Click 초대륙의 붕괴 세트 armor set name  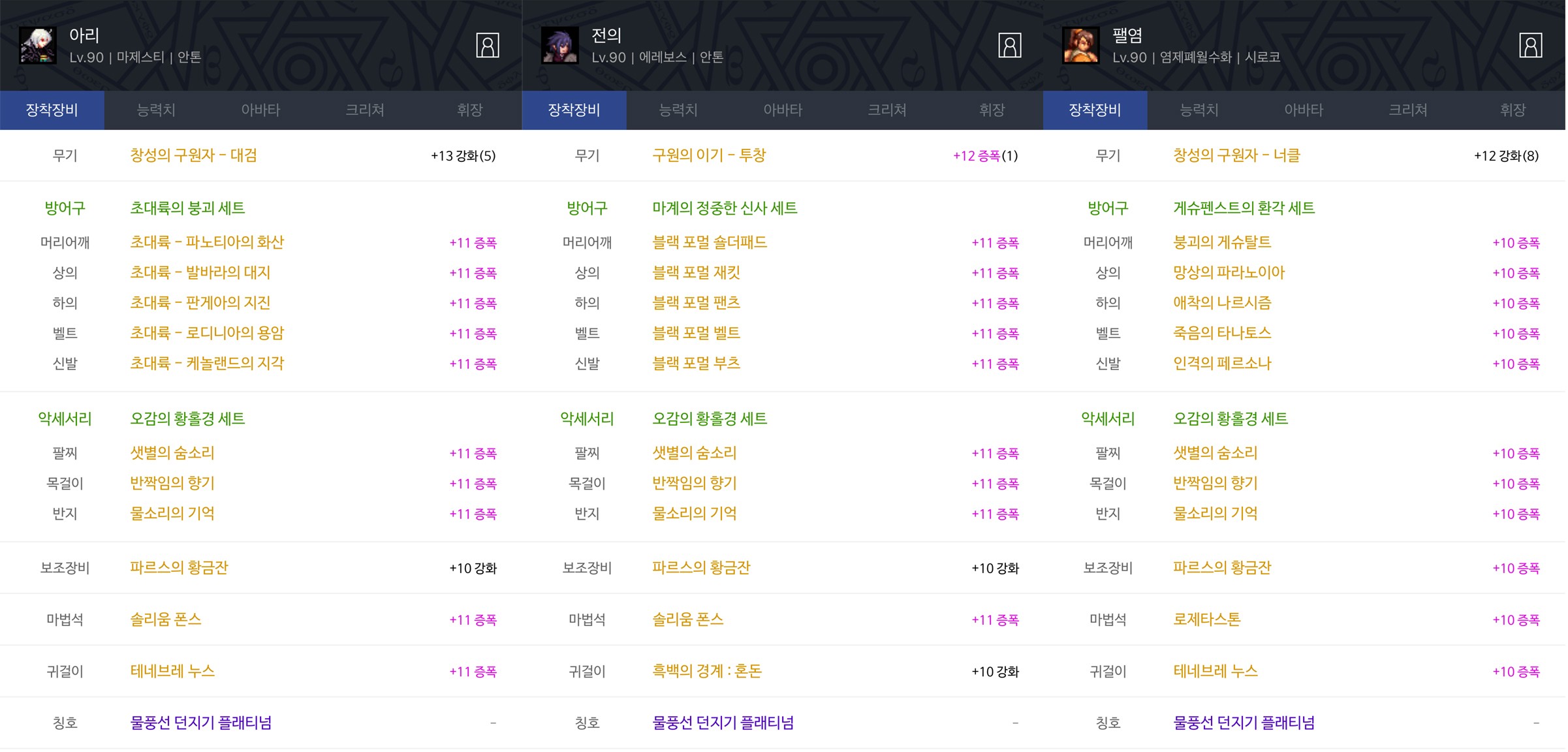click(x=187, y=208)
